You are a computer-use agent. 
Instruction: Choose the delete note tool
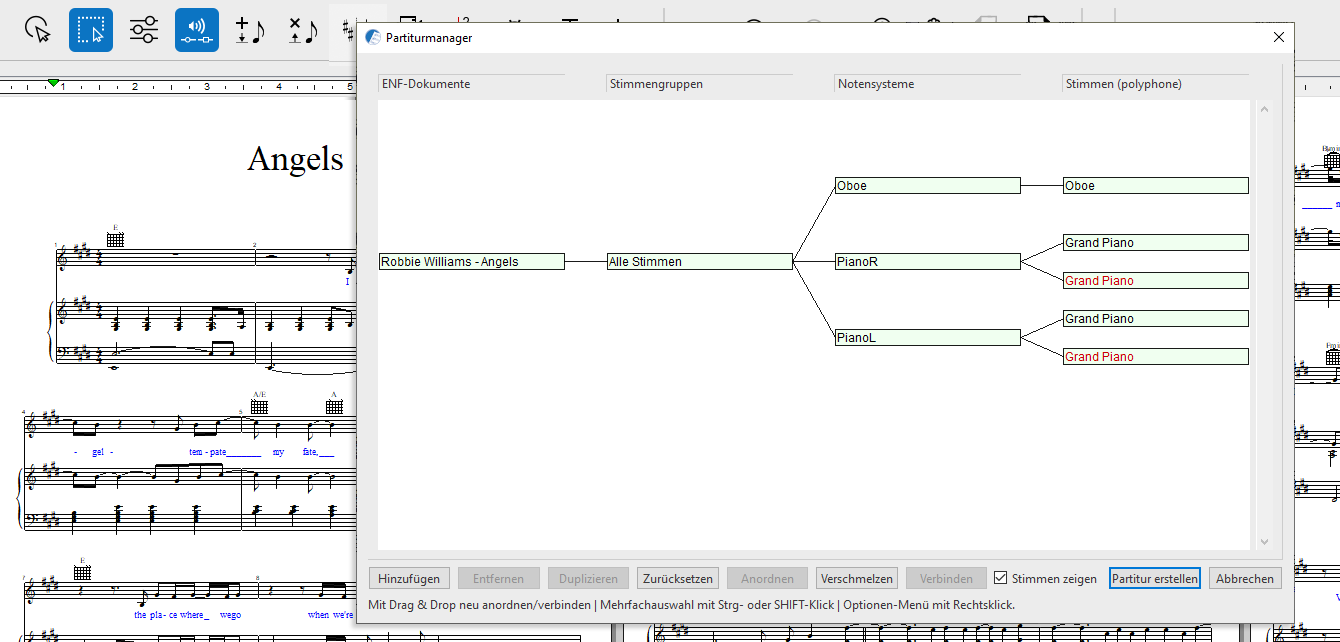tap(303, 30)
